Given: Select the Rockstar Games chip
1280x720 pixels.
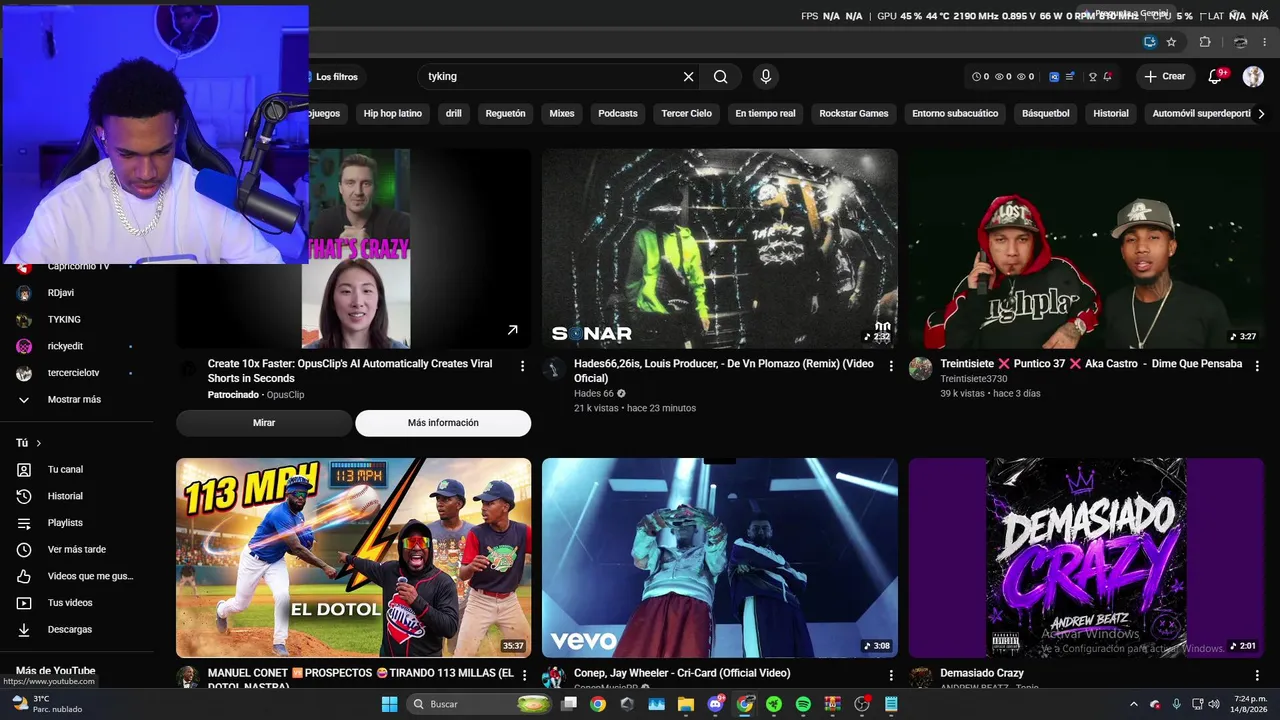Looking at the screenshot, I should 854,114.
